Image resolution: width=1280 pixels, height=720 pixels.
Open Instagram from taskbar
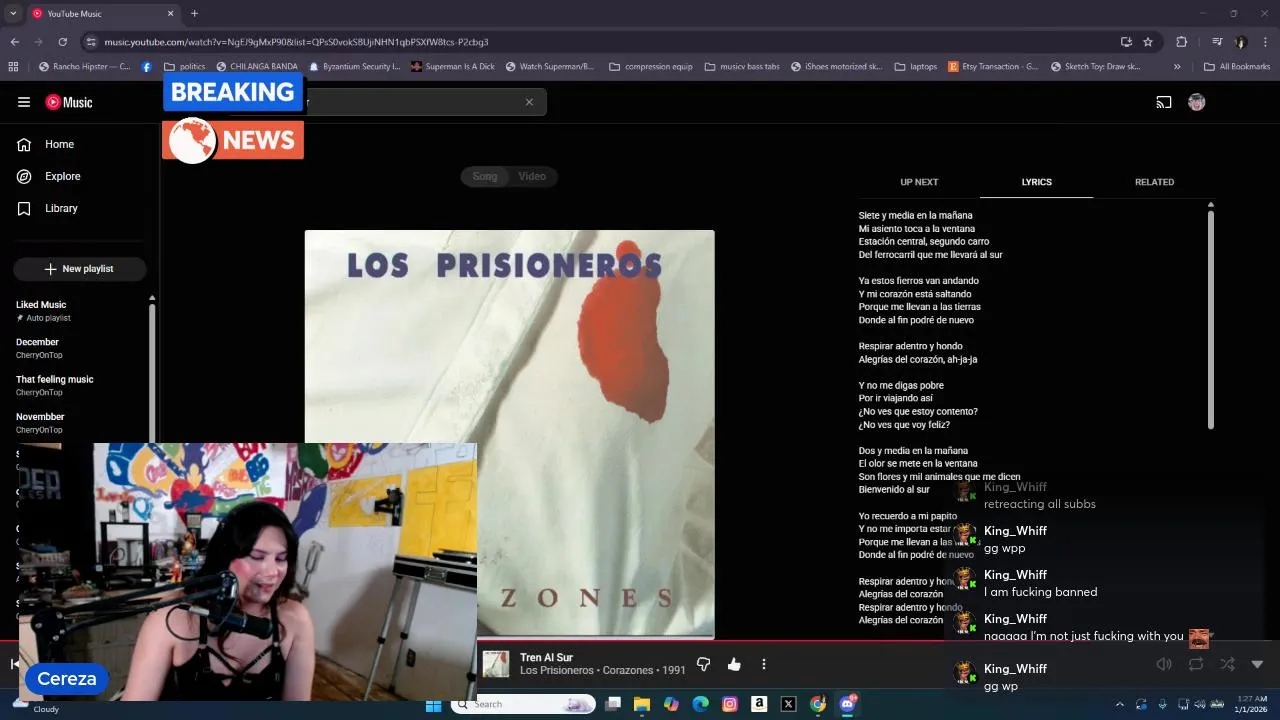coord(730,704)
